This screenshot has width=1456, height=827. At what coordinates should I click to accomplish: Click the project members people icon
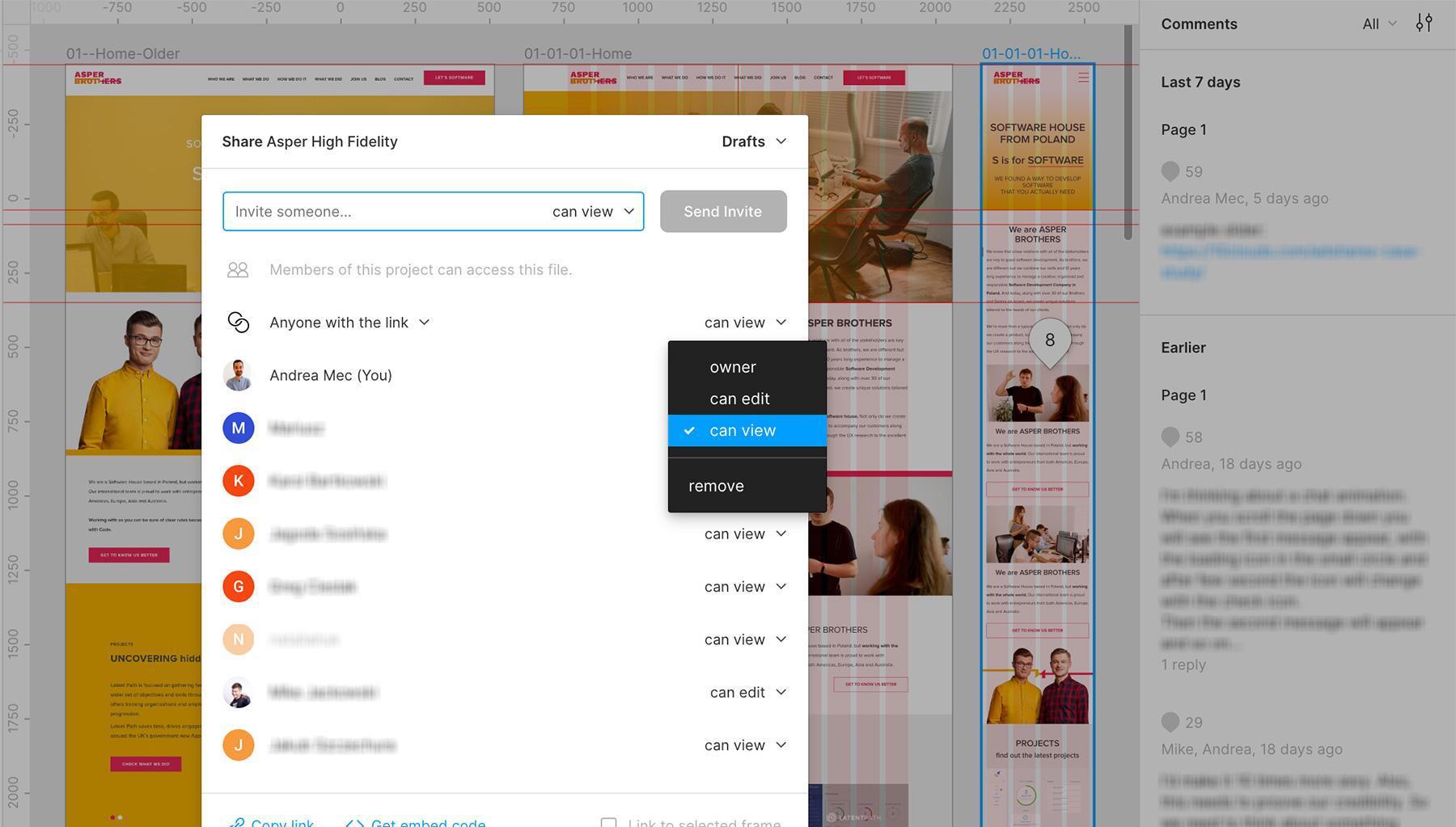tap(238, 269)
